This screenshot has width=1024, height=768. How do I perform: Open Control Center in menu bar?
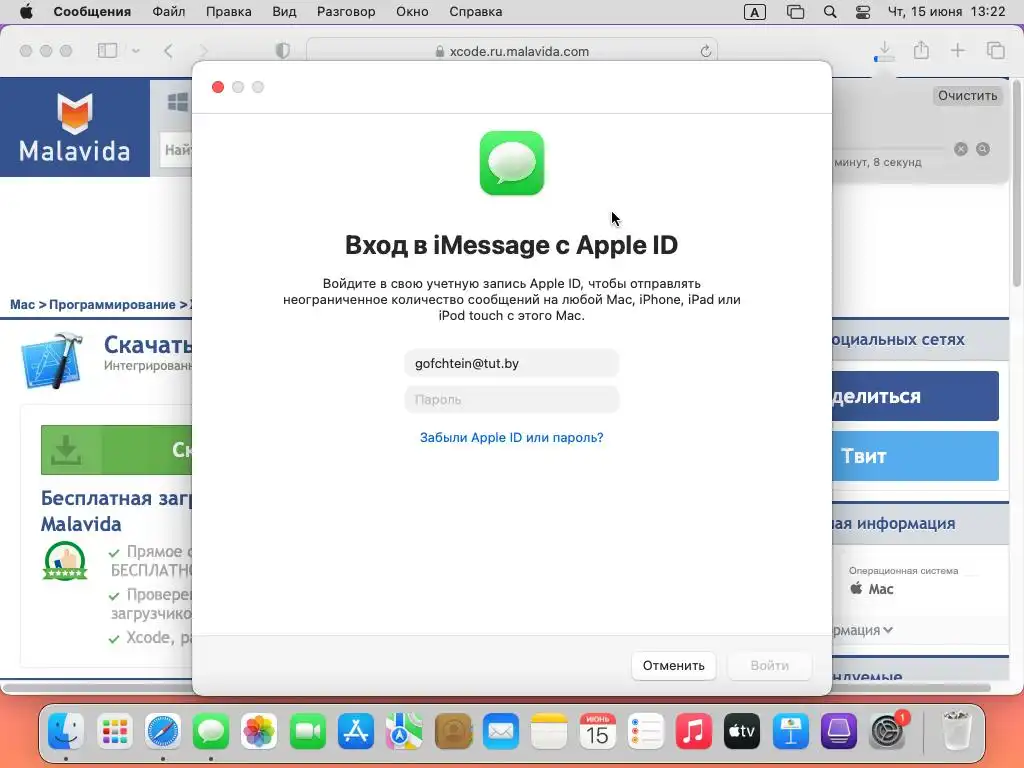[863, 12]
